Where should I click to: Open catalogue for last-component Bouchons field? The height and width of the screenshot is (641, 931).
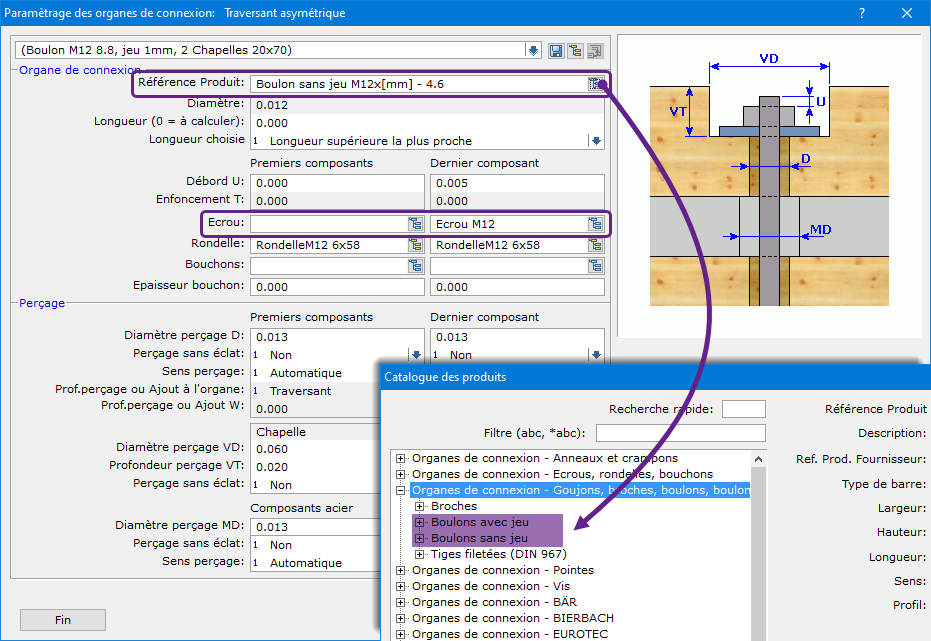(596, 266)
